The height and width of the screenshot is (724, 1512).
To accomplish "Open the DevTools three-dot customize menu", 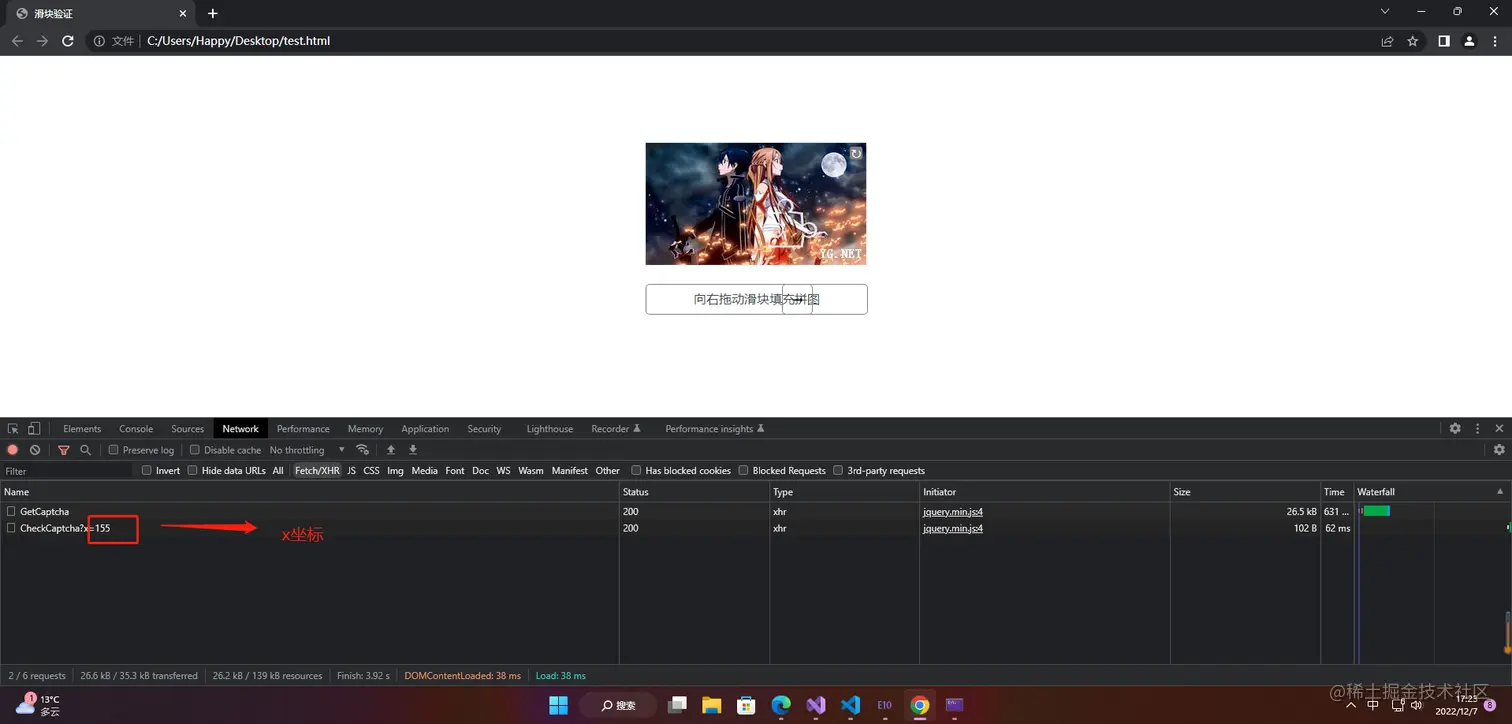I will (x=1478, y=428).
